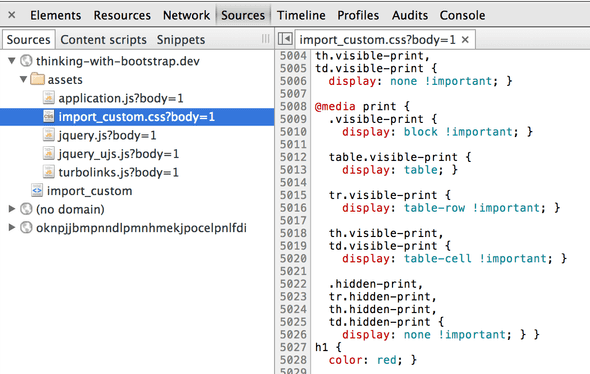Open the Elements tab
This screenshot has width=590, height=374.
56,15
